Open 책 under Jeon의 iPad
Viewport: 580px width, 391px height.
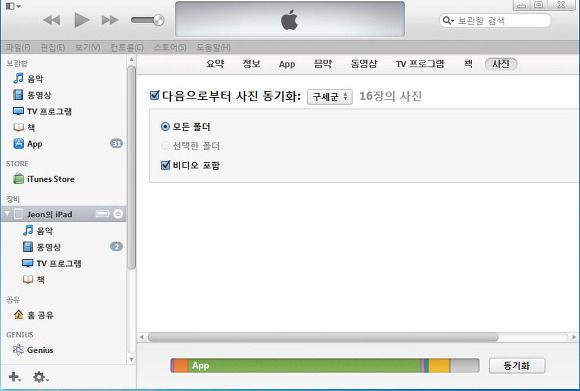pos(34,280)
